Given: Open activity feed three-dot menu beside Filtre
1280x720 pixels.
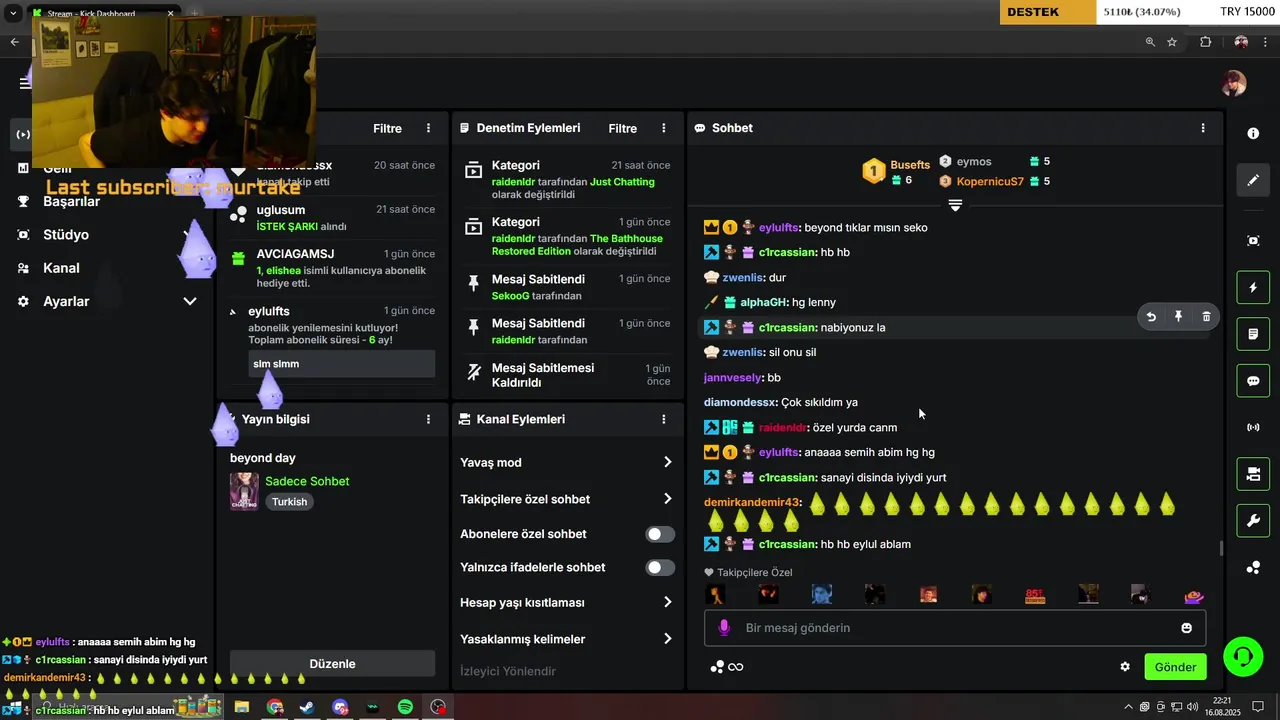Looking at the screenshot, I should 428,128.
